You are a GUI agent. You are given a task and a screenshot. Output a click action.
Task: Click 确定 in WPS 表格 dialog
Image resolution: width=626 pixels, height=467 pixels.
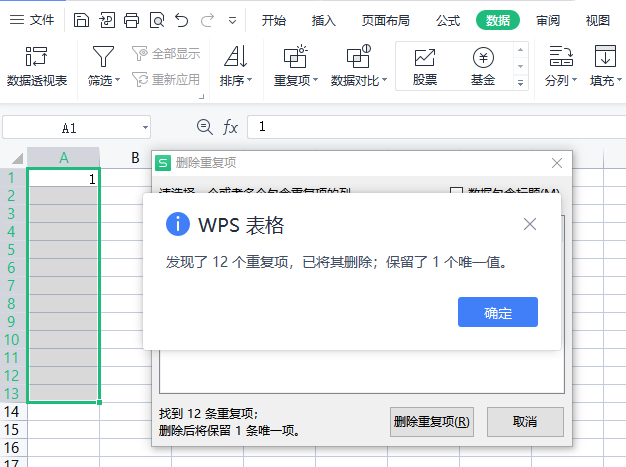(498, 312)
